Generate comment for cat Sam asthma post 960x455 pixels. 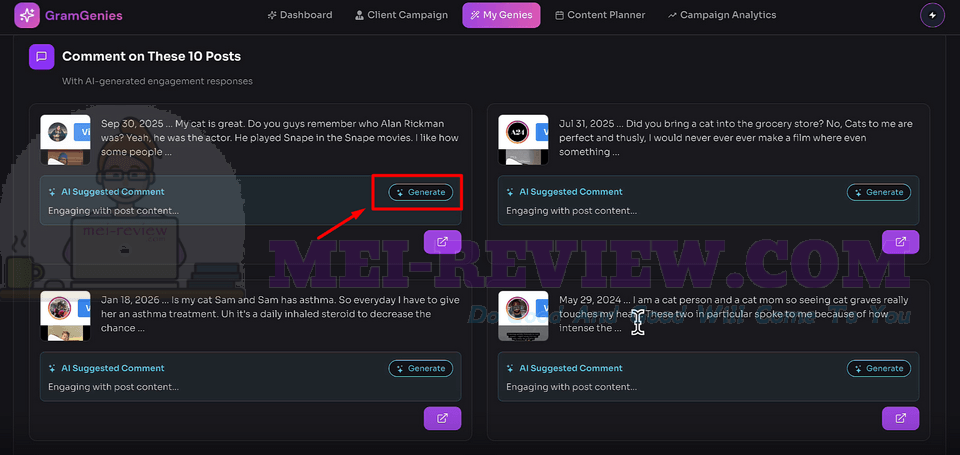tap(421, 368)
